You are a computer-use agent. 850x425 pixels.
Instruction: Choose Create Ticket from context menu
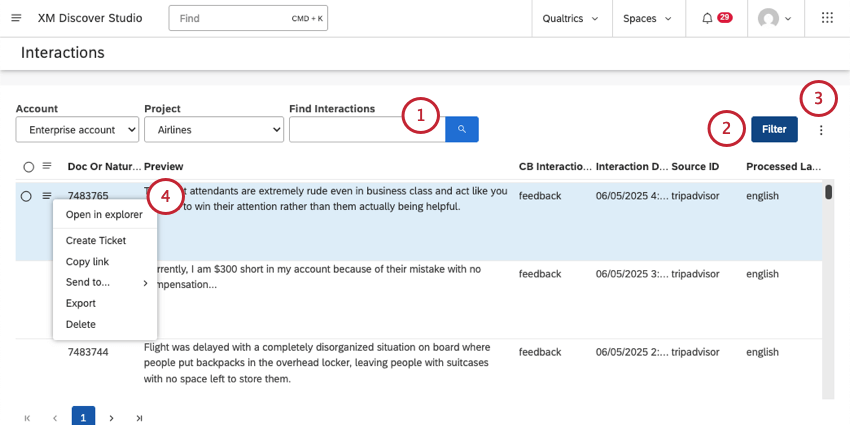click(x=95, y=240)
